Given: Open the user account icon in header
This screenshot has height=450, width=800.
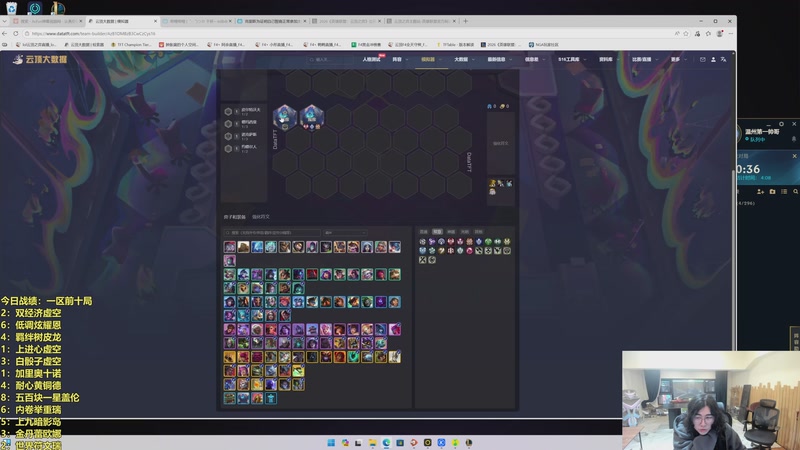Looking at the screenshot, I should point(713,60).
